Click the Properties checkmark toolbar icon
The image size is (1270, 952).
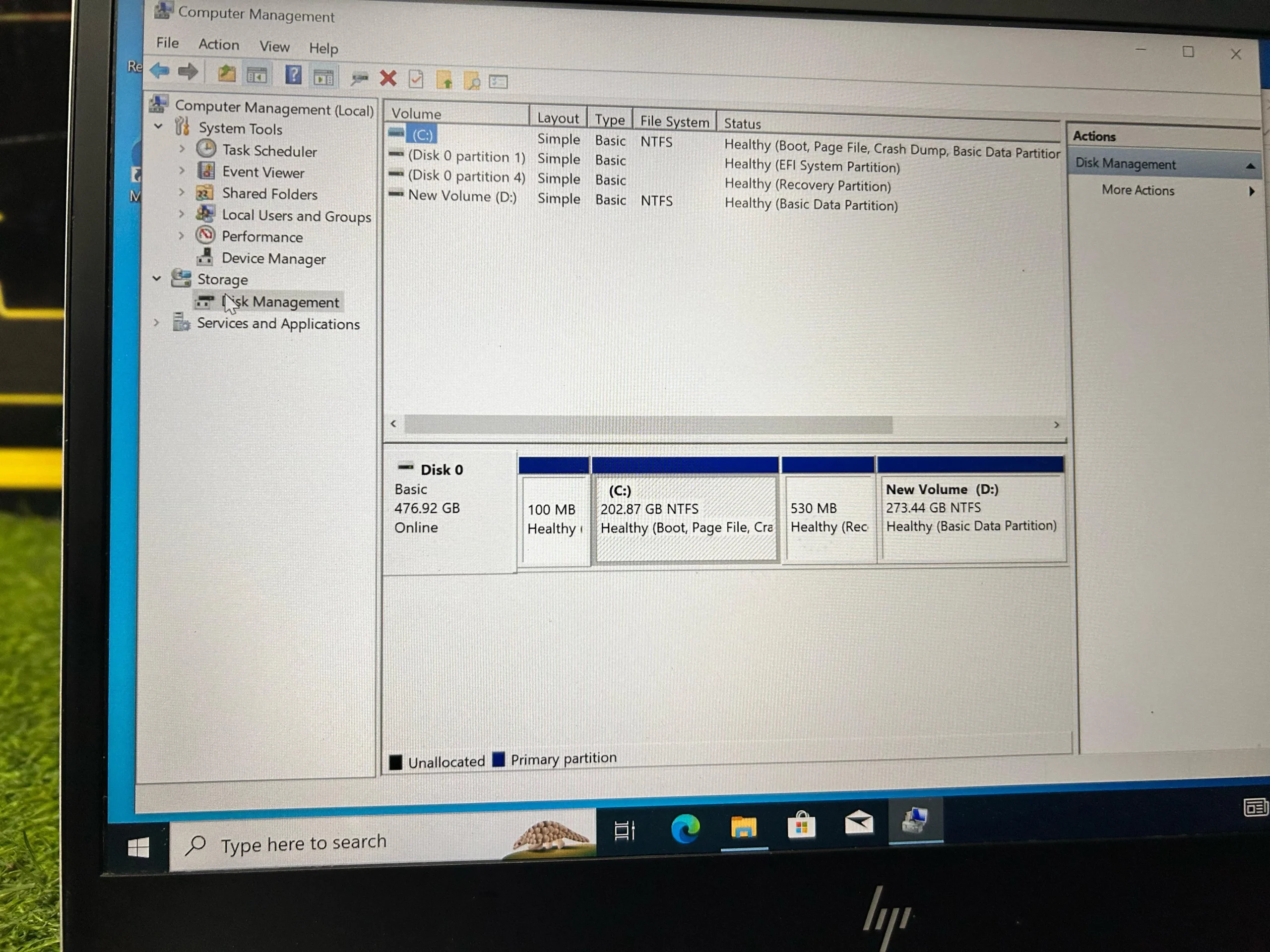(x=416, y=79)
